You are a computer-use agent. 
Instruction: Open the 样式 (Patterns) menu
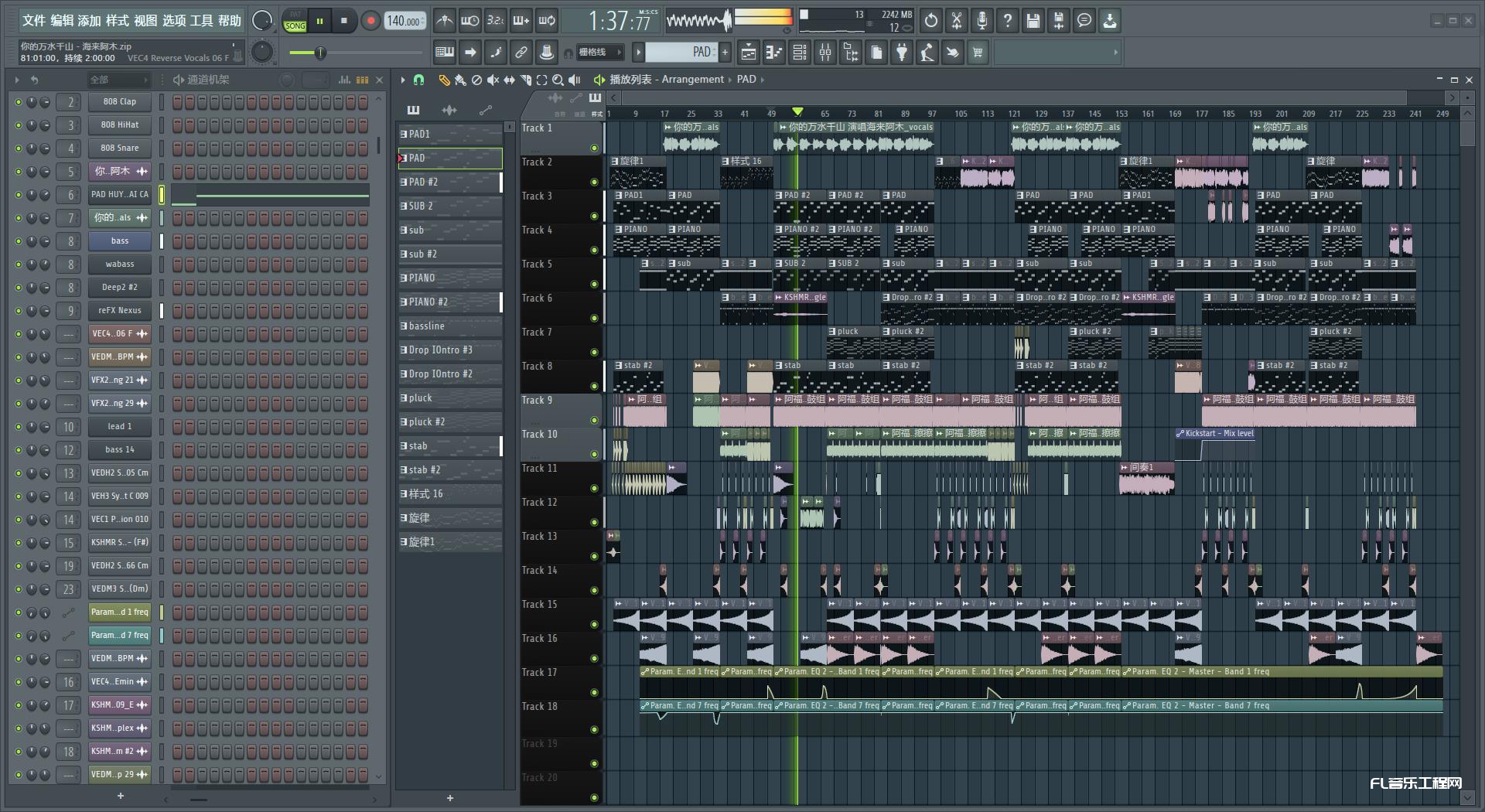pos(118,21)
